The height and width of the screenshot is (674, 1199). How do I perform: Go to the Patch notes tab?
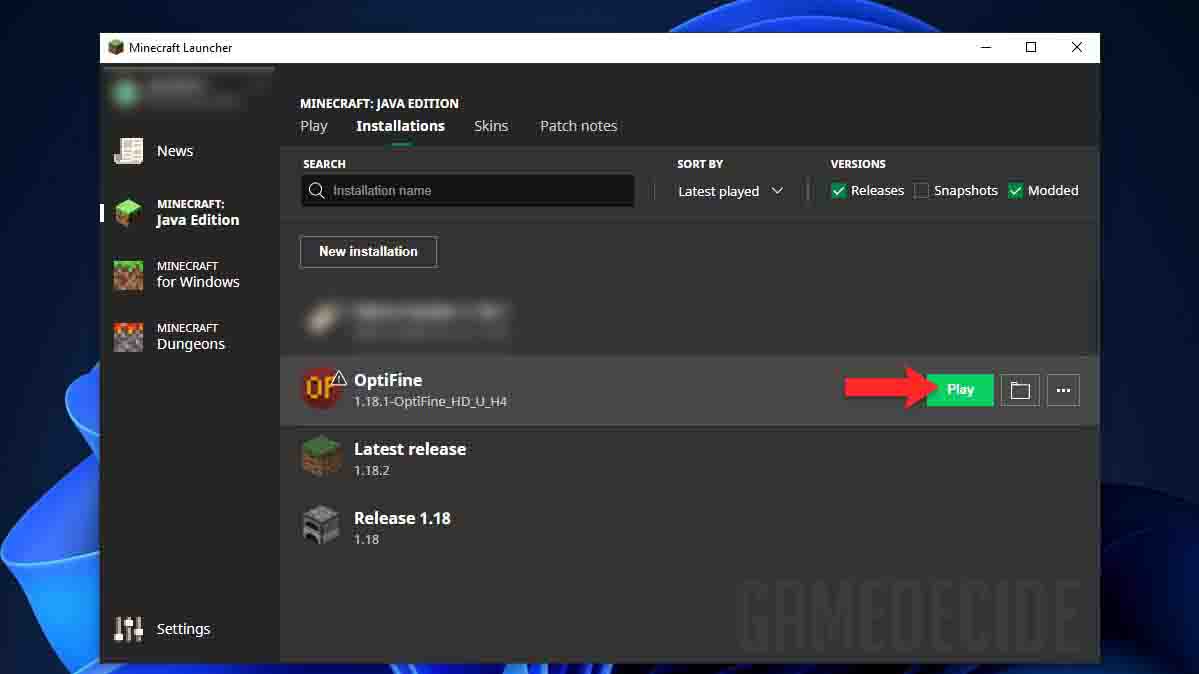(579, 126)
